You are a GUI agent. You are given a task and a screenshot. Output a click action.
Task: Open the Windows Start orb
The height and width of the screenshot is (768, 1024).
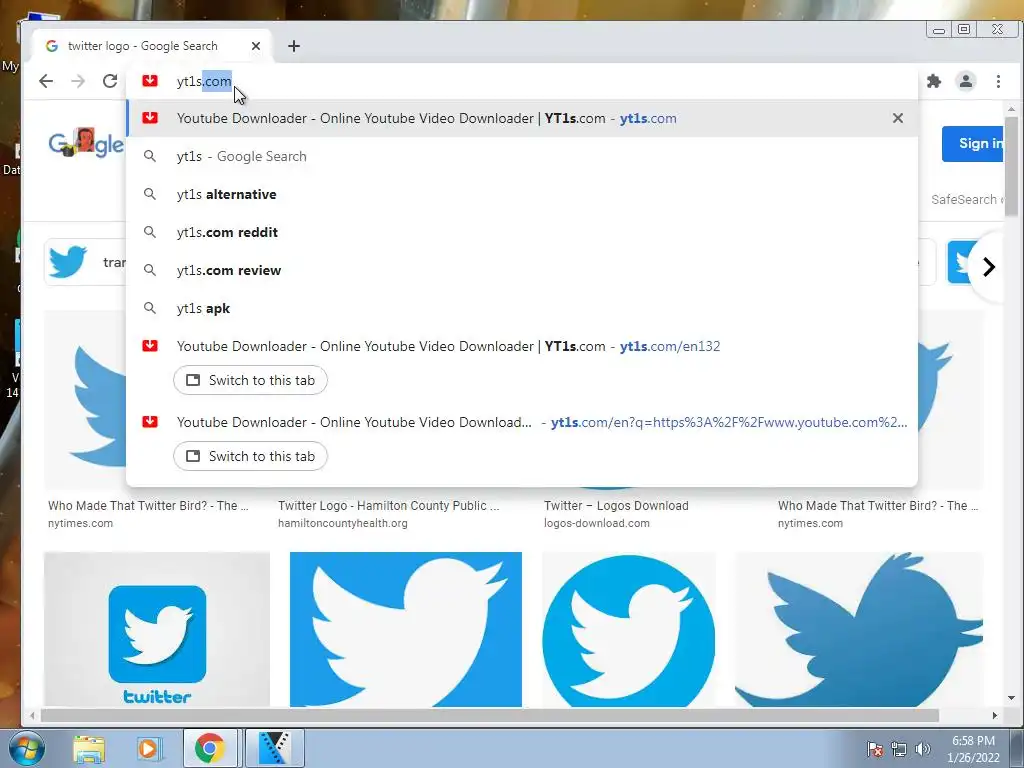[27, 748]
